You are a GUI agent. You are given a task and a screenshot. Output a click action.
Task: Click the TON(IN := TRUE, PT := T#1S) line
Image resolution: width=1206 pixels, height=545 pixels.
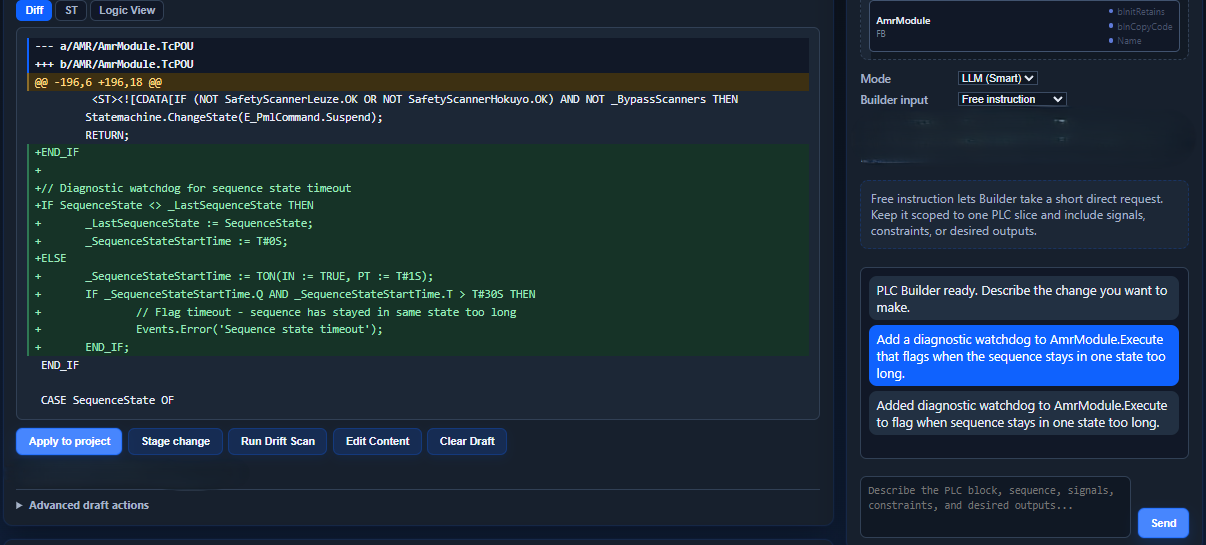pyautogui.click(x=418, y=276)
